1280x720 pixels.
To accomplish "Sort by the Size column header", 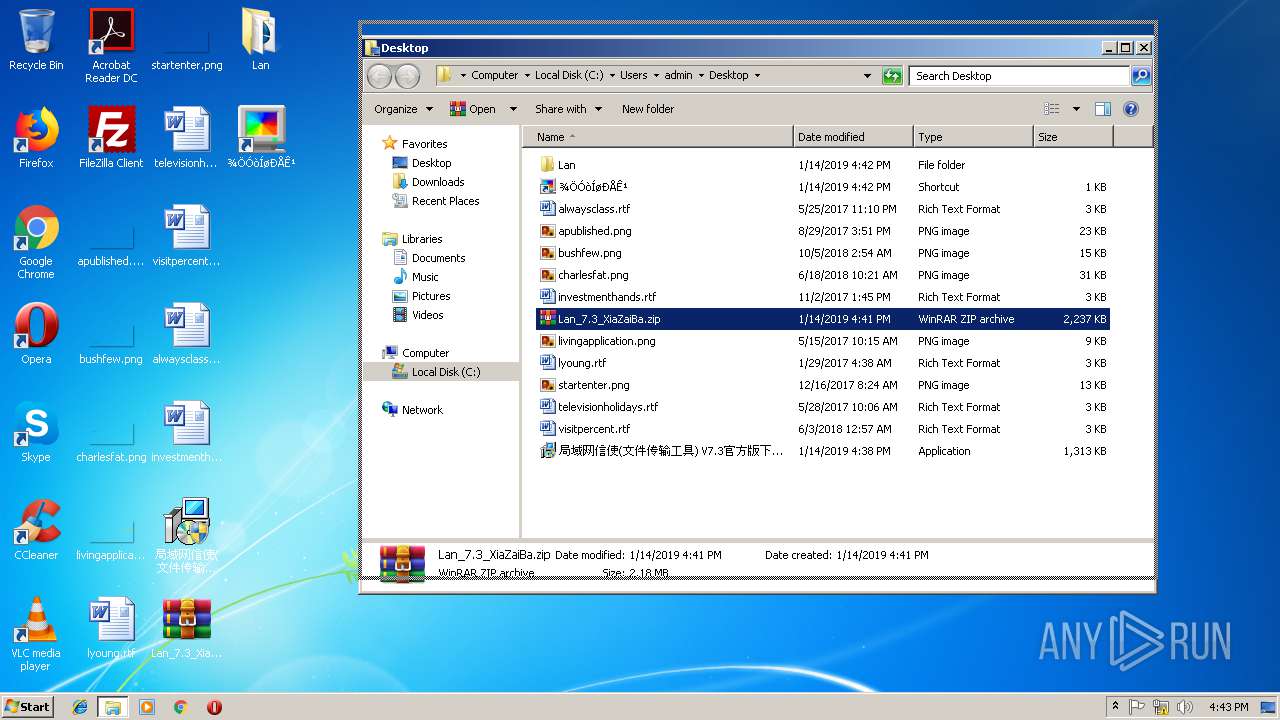I will (x=1073, y=137).
